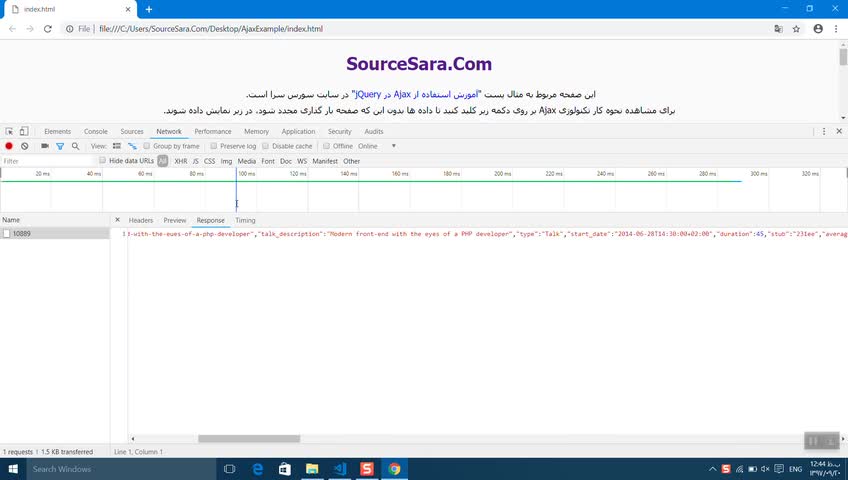The width and height of the screenshot is (848, 480).
Task: Open the Headers tab of the request
Action: [x=141, y=220]
